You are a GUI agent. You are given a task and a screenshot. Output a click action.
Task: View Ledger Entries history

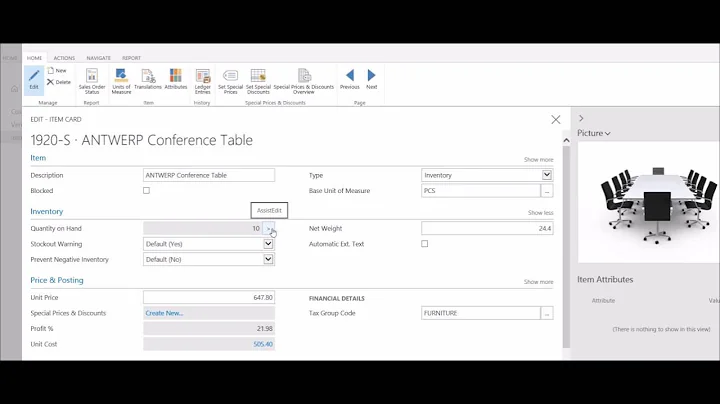(x=202, y=81)
